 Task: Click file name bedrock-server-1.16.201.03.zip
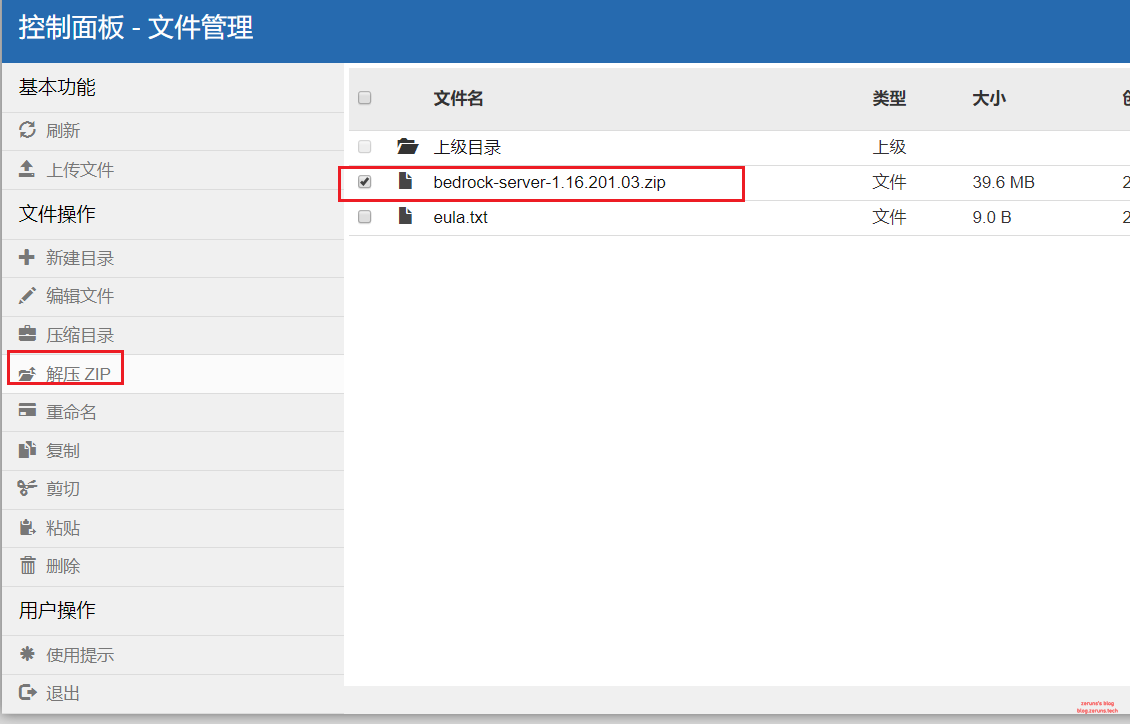(549, 182)
